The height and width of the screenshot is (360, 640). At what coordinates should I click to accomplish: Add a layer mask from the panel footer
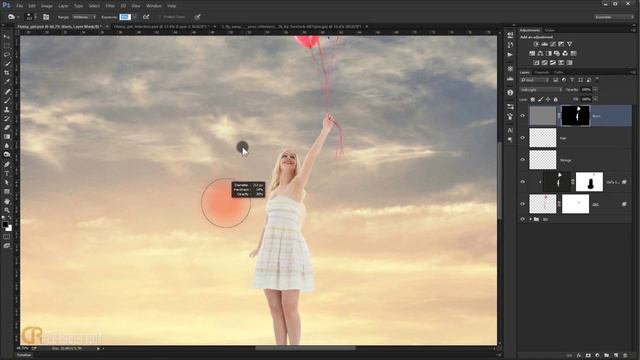[588, 356]
